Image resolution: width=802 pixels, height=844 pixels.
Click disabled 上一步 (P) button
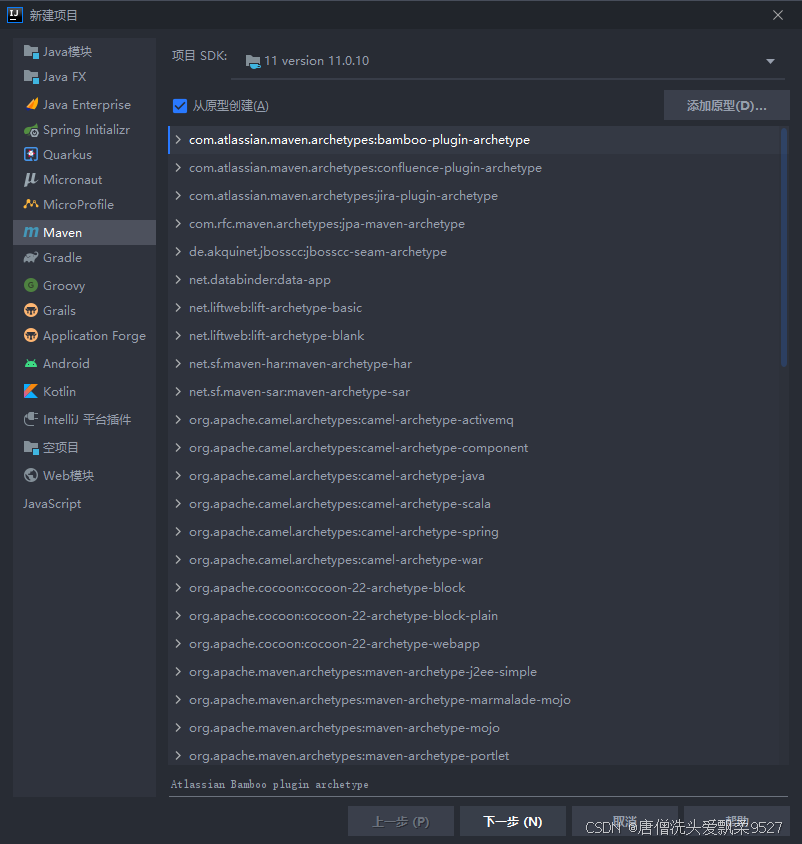[400, 821]
